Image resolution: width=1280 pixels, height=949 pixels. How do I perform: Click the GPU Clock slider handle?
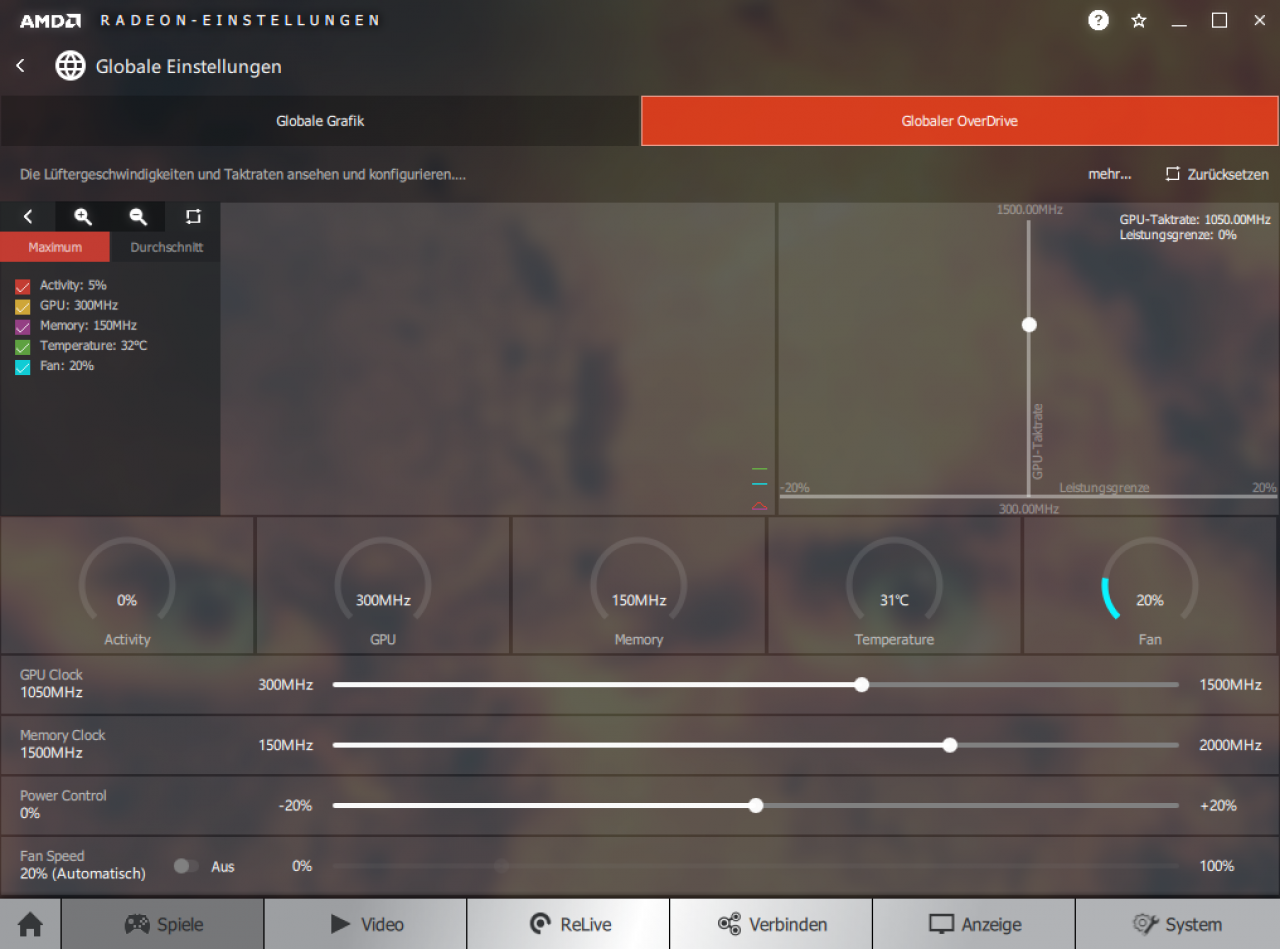862,685
